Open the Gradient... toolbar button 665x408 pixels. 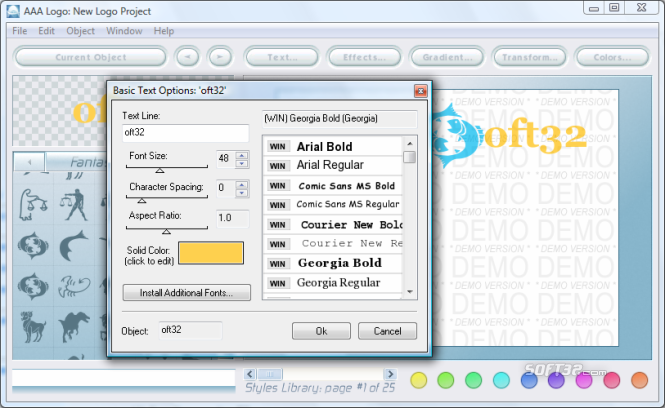pyautogui.click(x=447, y=57)
